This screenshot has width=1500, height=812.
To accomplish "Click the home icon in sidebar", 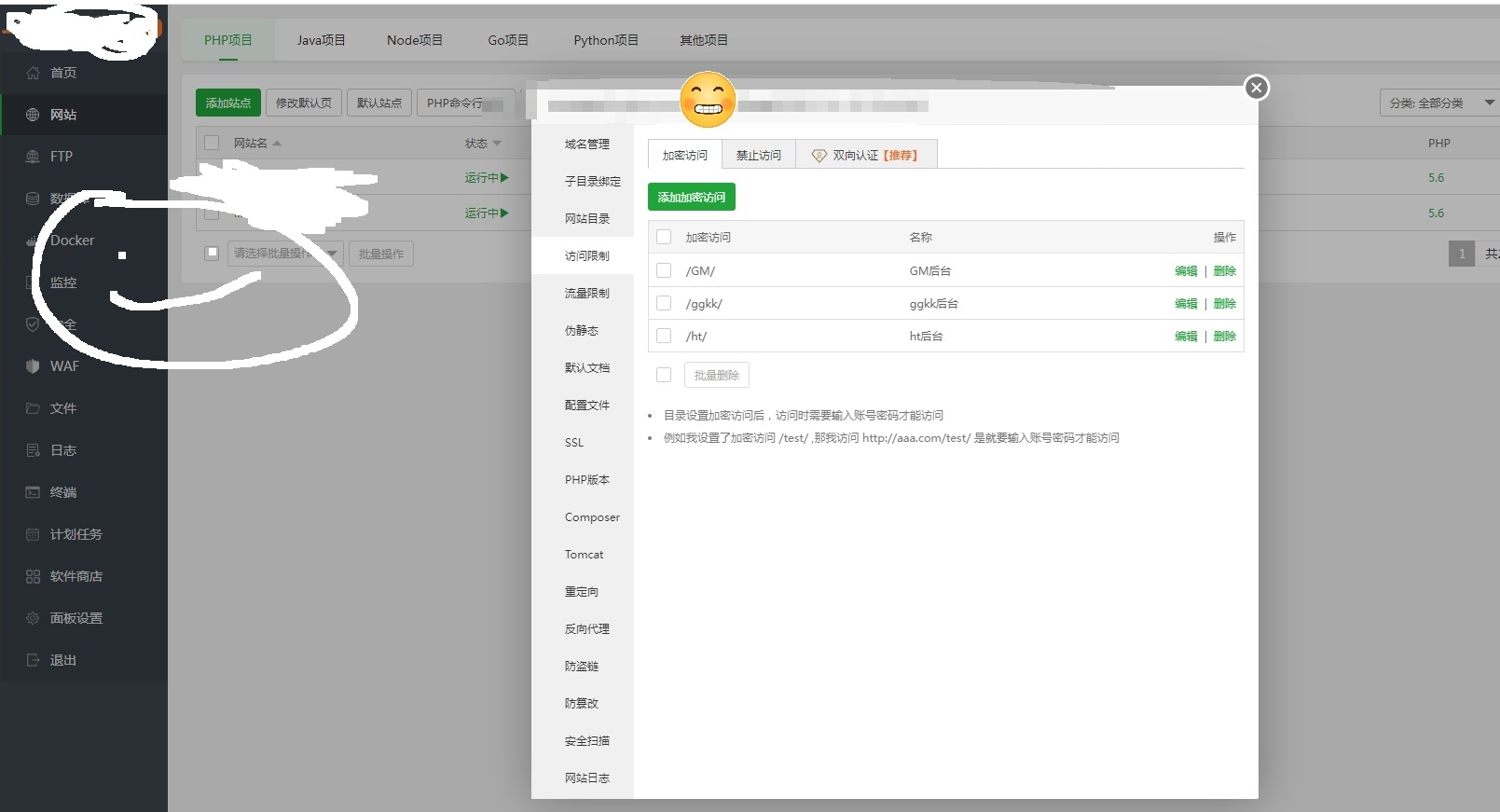I will click(x=33, y=73).
